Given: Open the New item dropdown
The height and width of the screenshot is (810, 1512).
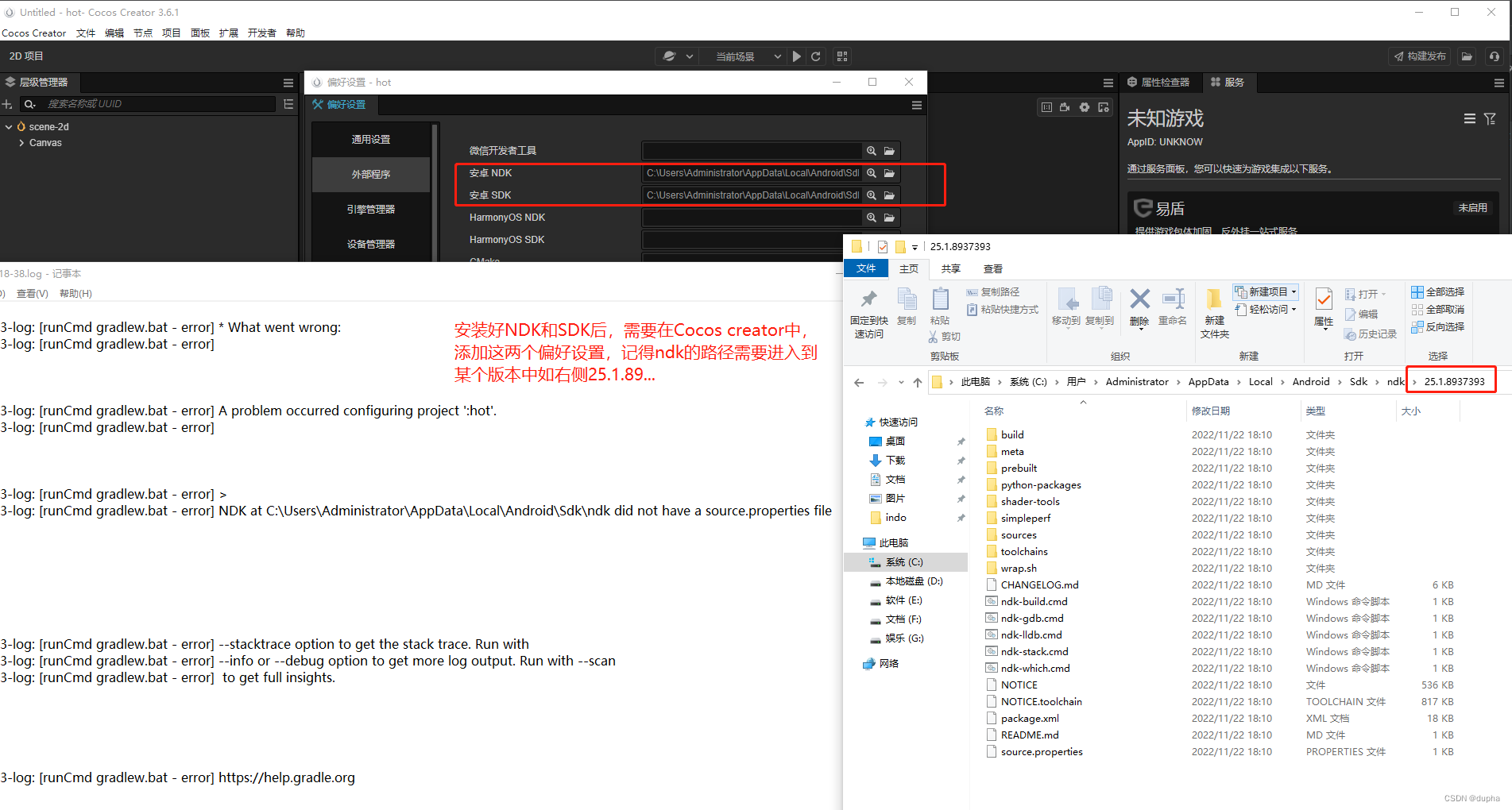Looking at the screenshot, I should 1266,292.
